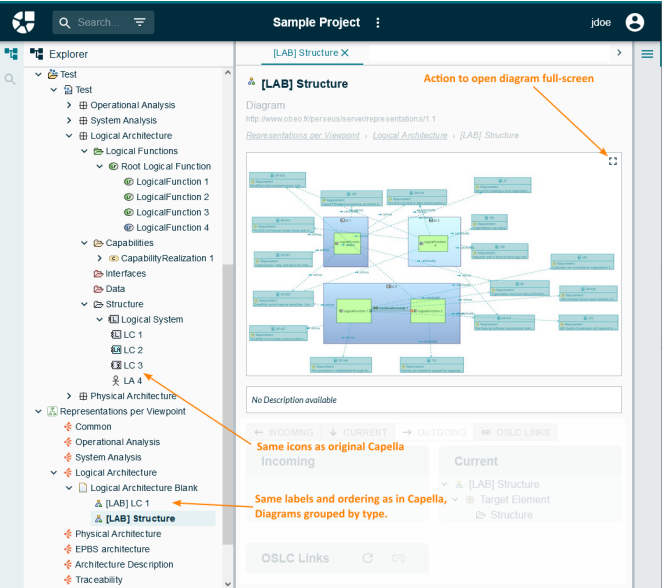Screen dimensions: 665x588
Task: Open diagram in full-screen mode
Action: [x=613, y=161]
